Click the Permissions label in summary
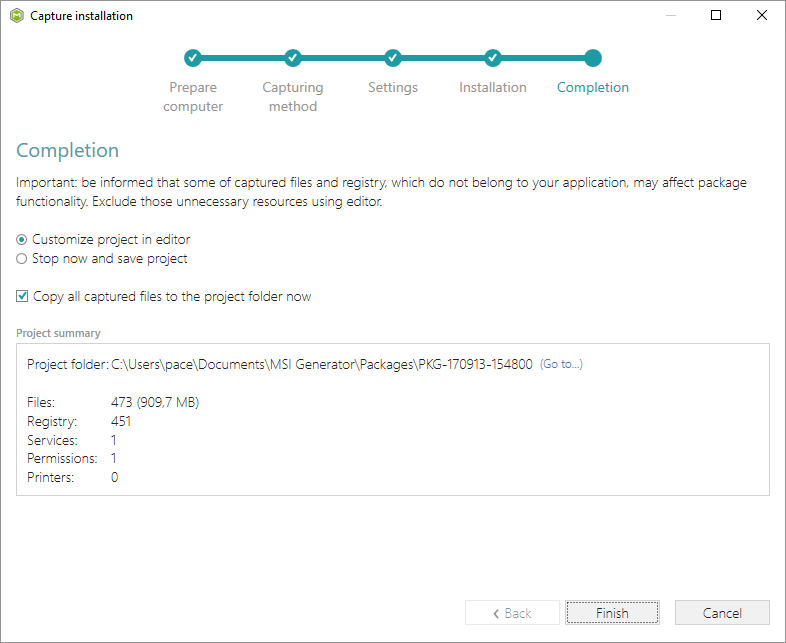Screen dimensions: 786x643 pos(62,459)
